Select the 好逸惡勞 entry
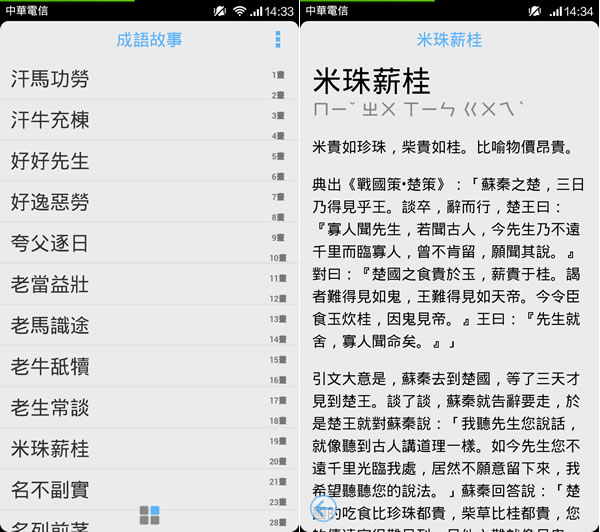This screenshot has height=532, width=600. [149, 202]
